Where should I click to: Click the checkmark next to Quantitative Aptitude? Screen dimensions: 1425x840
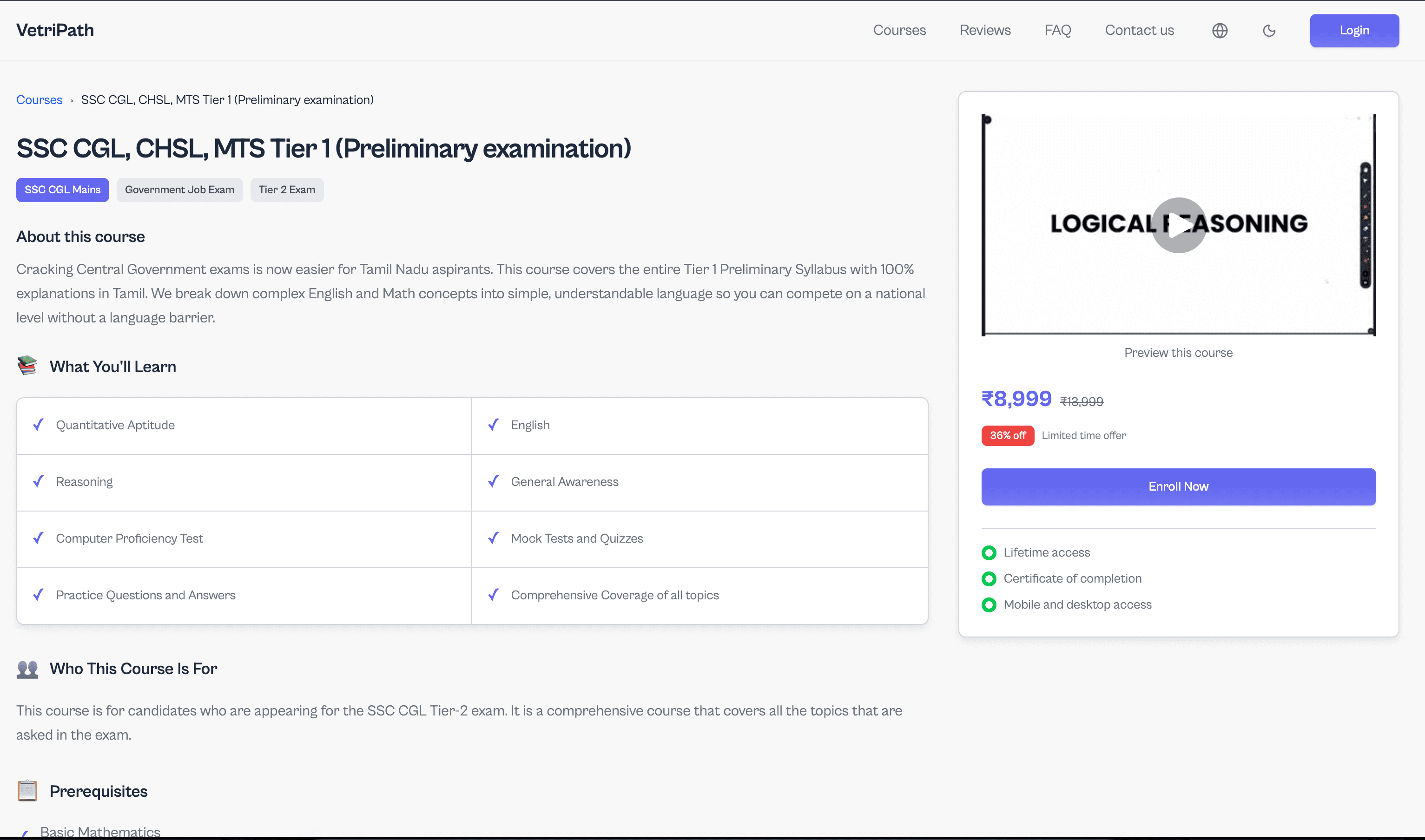39,425
